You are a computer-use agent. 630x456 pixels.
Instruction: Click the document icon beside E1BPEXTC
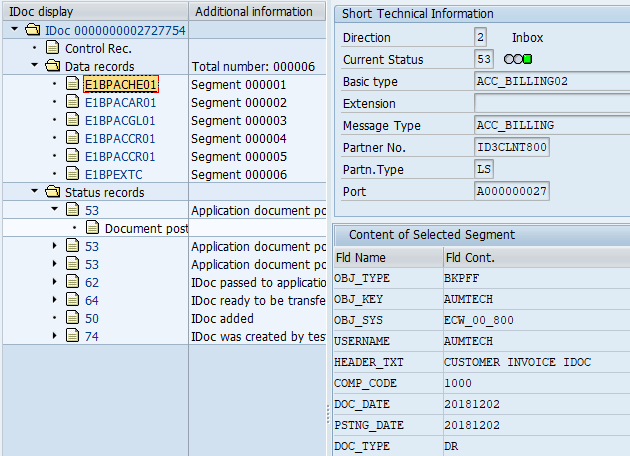click(x=72, y=175)
